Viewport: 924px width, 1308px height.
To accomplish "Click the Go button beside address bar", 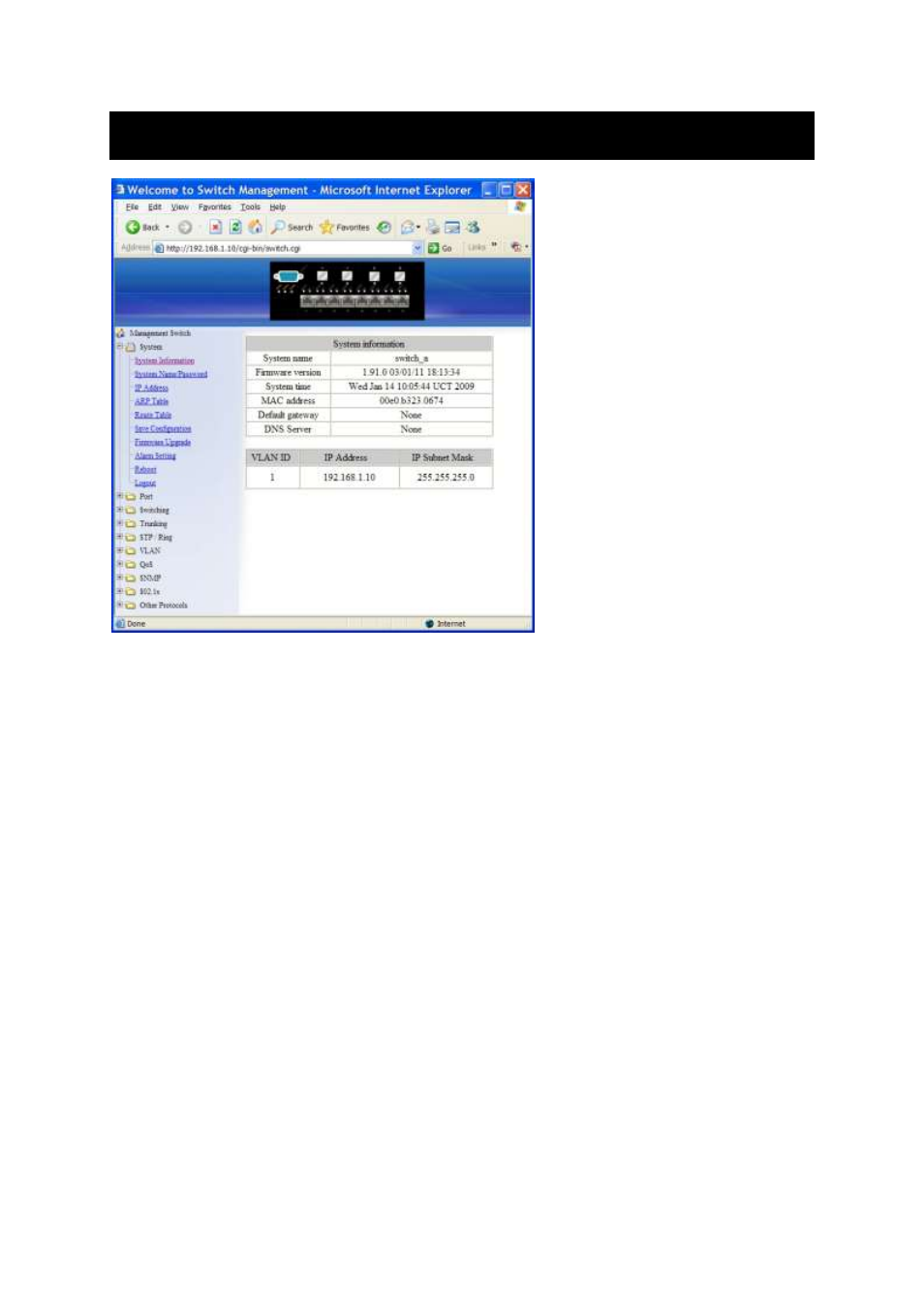I will click(441, 248).
